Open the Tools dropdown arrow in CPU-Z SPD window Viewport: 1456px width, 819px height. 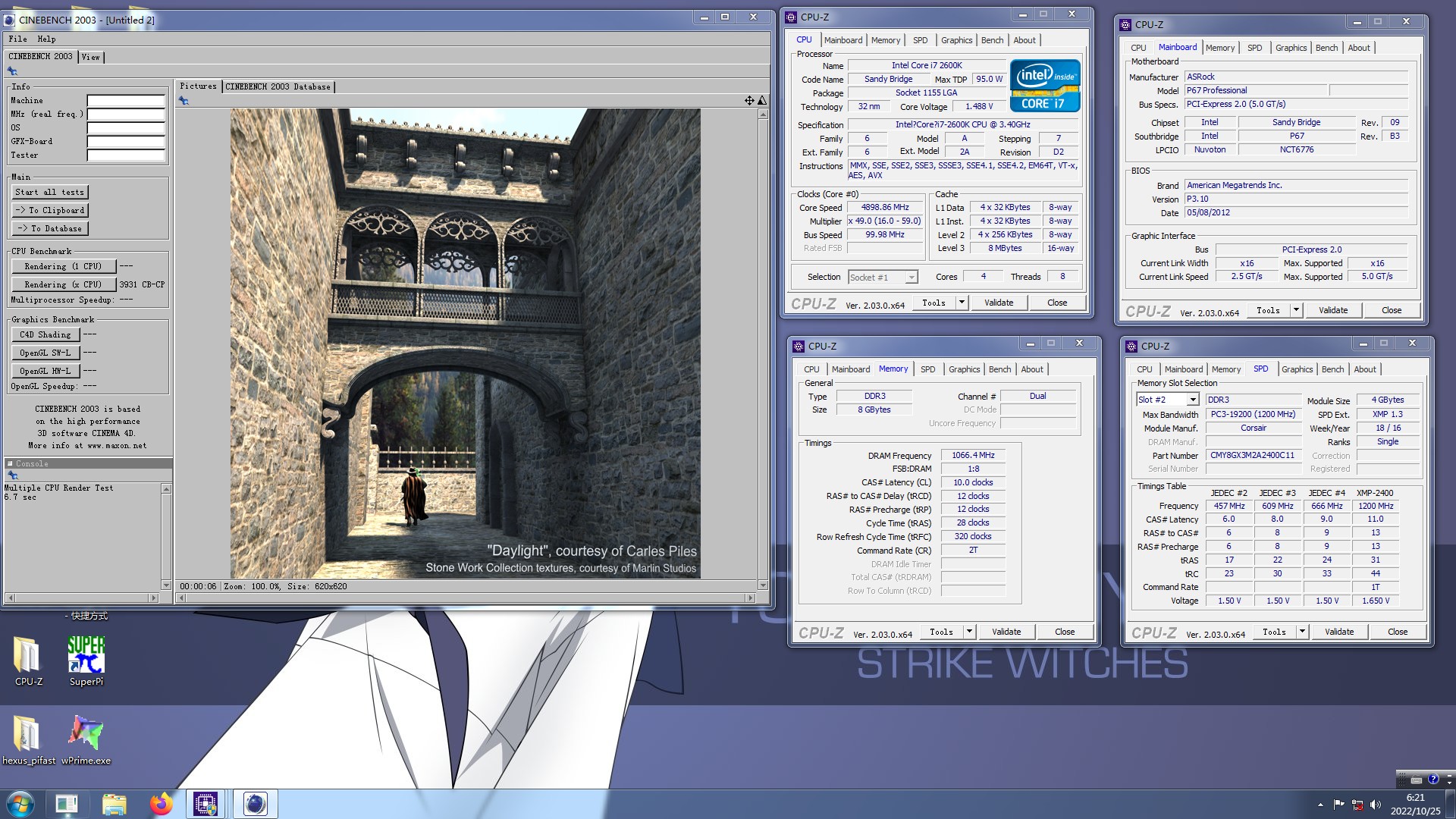coord(1302,632)
